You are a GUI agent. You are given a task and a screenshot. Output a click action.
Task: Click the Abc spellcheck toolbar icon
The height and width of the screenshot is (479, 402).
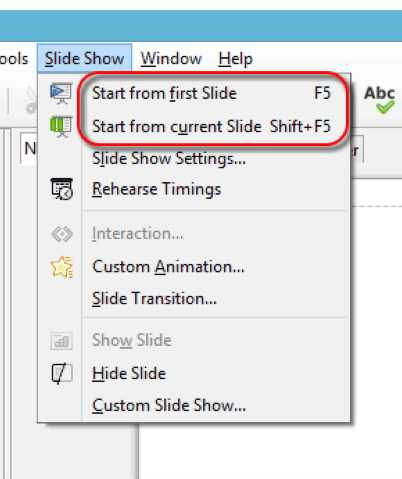pyautogui.click(x=380, y=99)
